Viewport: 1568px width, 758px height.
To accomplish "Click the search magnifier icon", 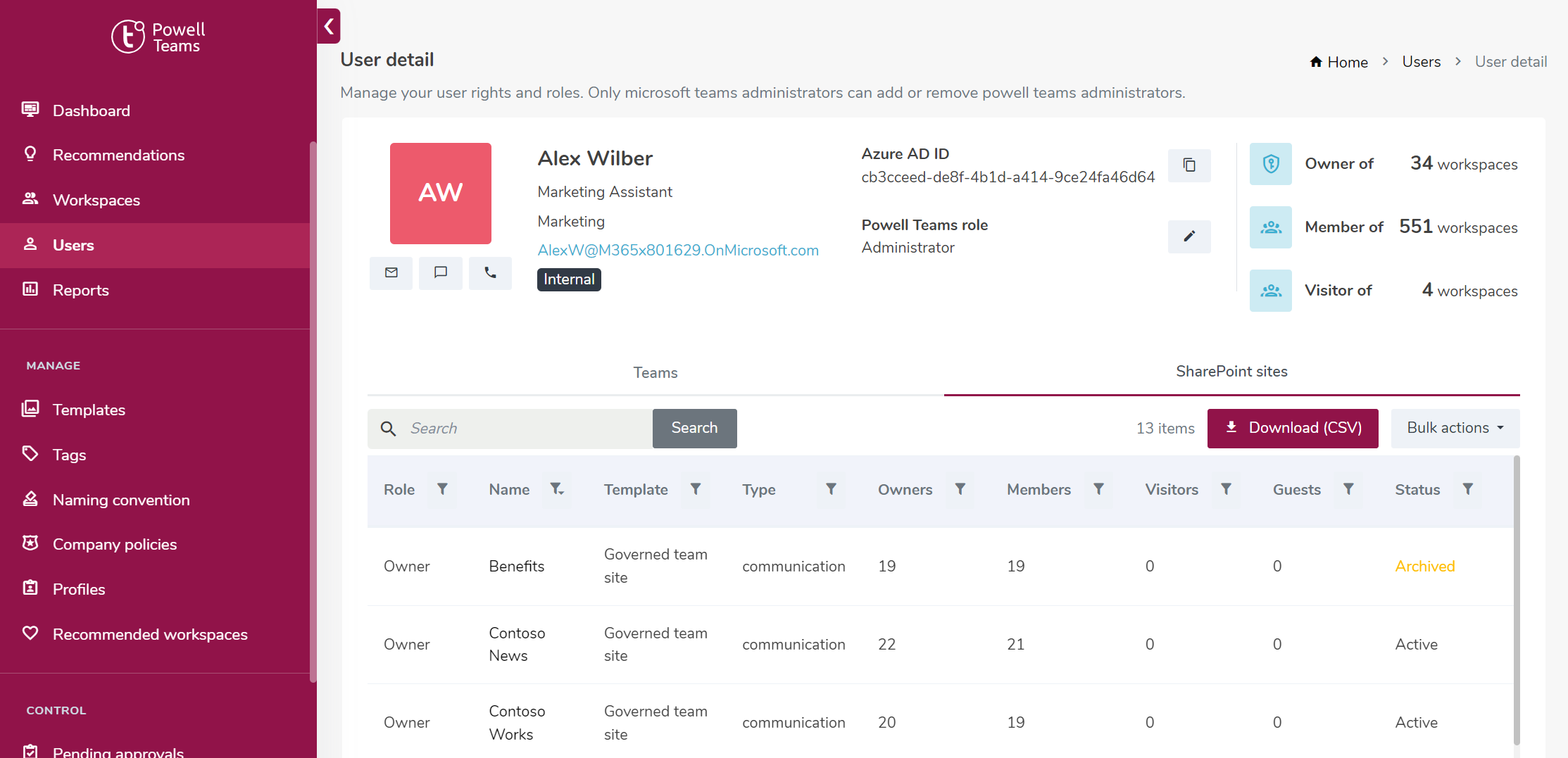I will [x=388, y=429].
